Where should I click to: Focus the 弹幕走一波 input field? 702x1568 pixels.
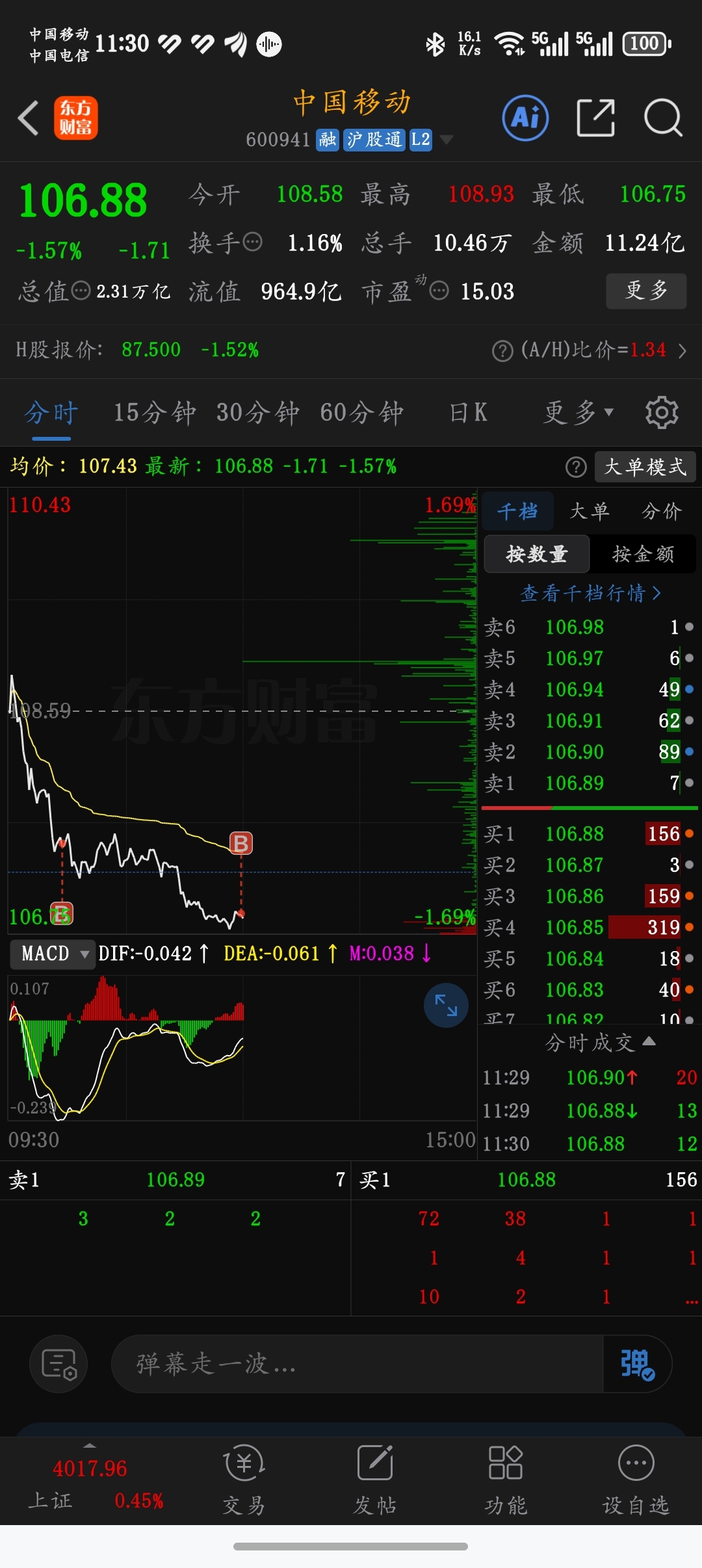pyautogui.click(x=357, y=1364)
